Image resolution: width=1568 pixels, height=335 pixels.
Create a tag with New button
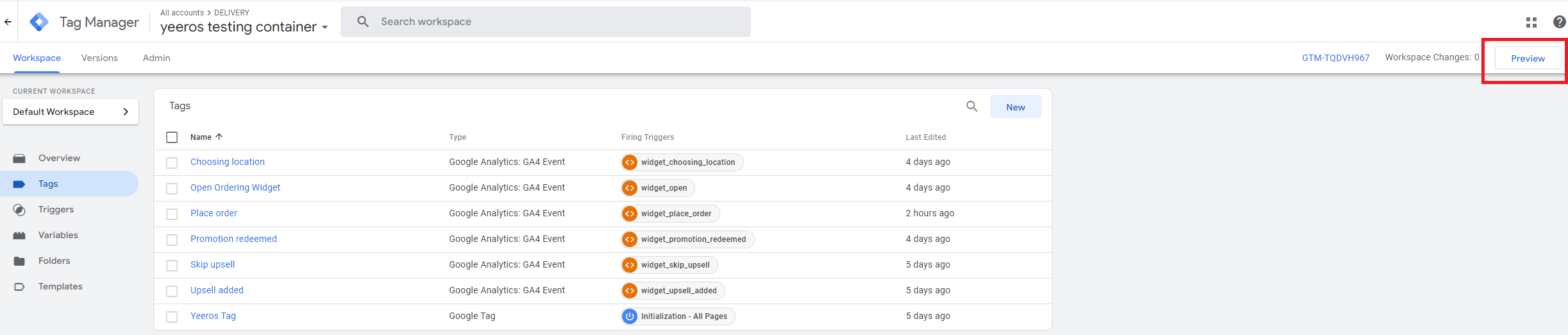tap(1015, 107)
